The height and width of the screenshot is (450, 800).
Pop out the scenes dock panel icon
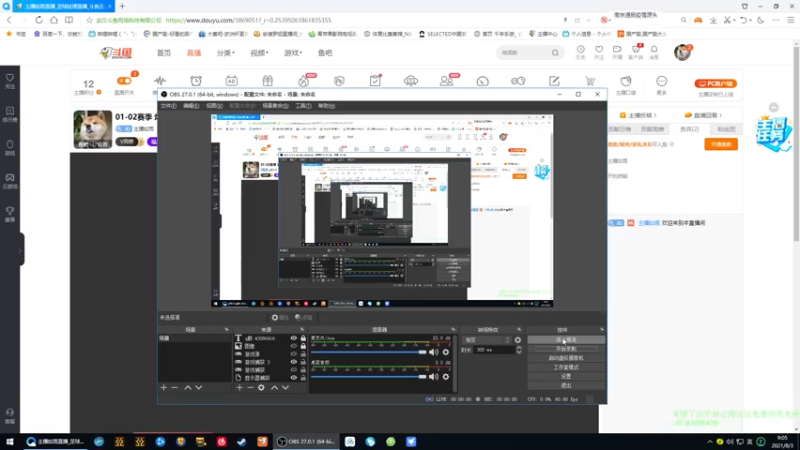click(227, 330)
